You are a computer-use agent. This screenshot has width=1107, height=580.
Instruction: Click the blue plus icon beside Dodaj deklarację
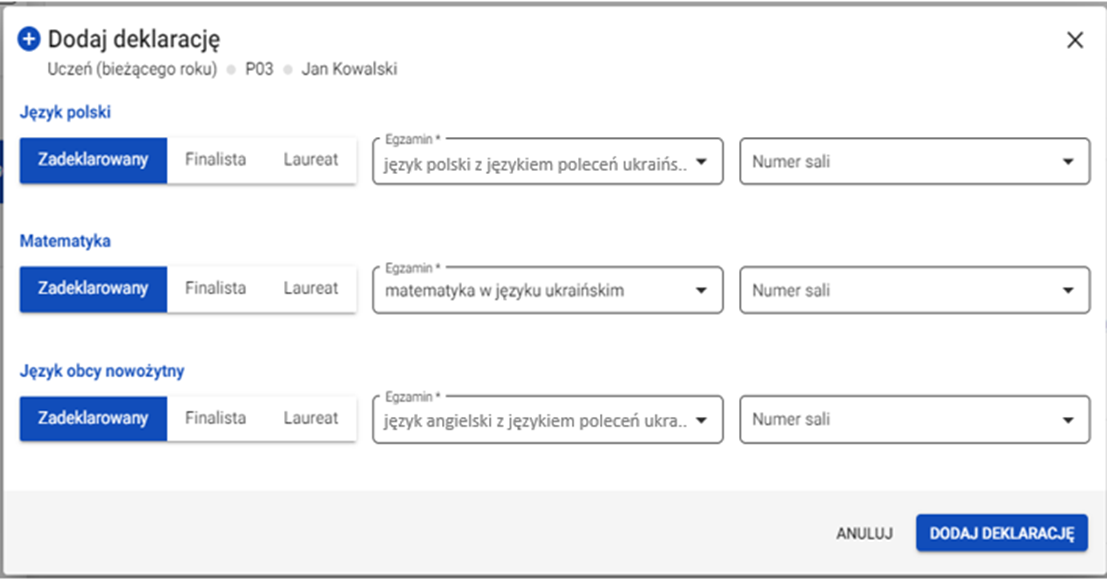click(x=29, y=40)
